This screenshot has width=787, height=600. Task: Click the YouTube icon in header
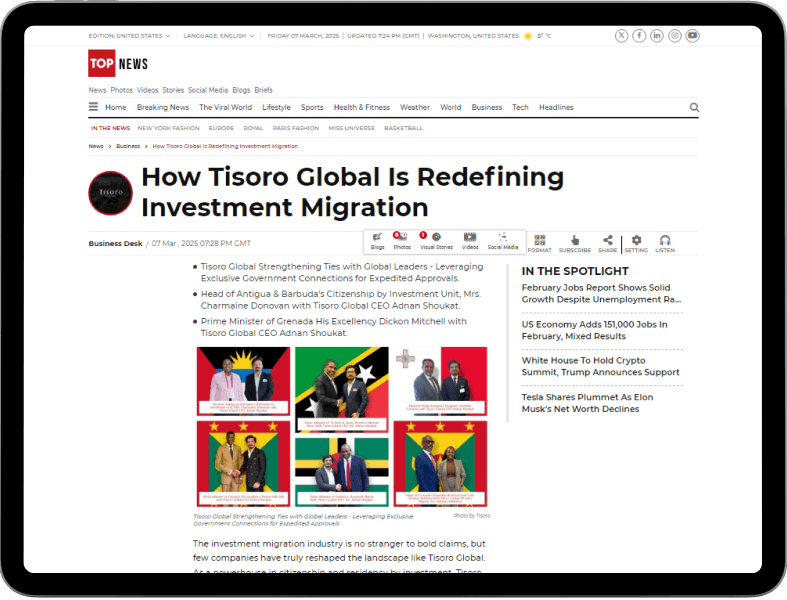click(x=692, y=36)
